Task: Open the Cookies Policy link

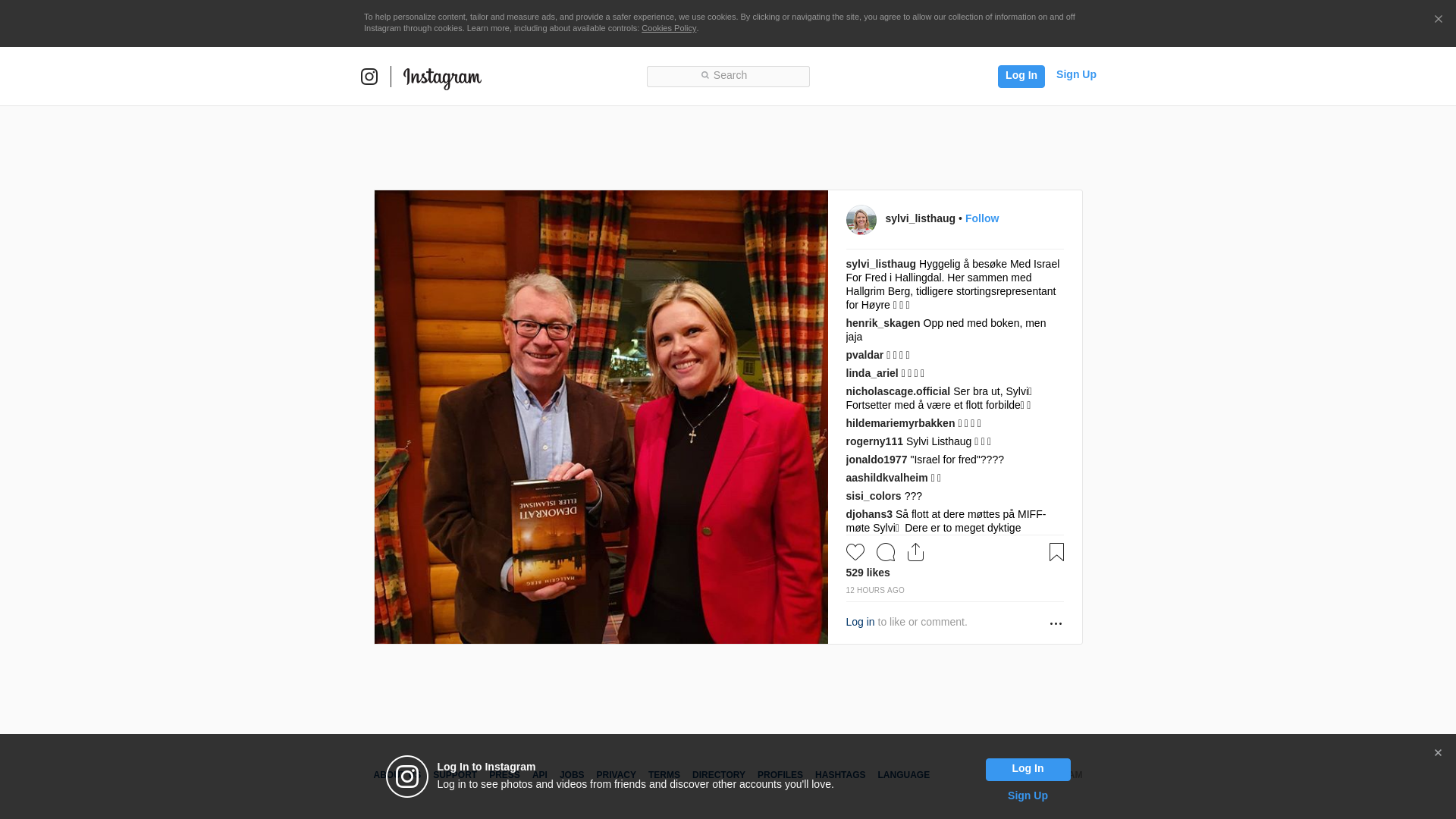Action: pos(669,28)
